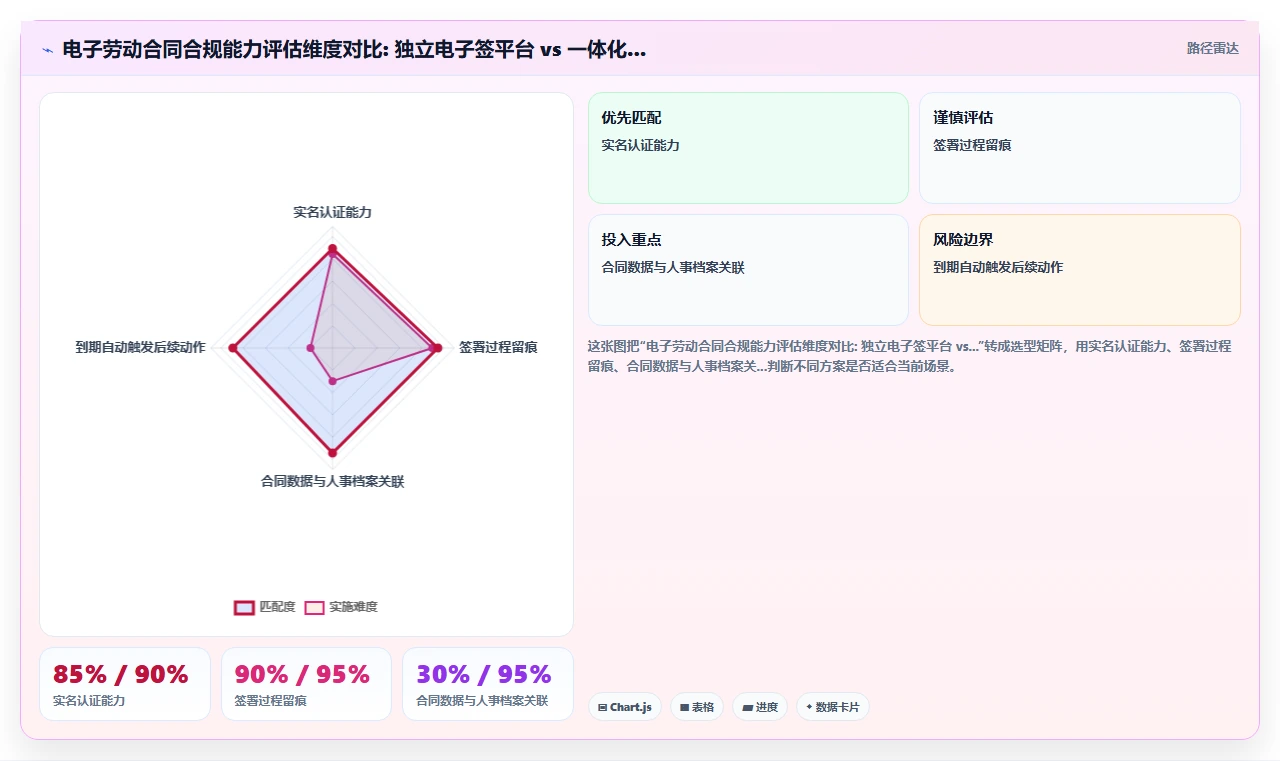Click the dashboard title text in the header
Image resolution: width=1280 pixels, height=761 pixels.
[x=354, y=49]
